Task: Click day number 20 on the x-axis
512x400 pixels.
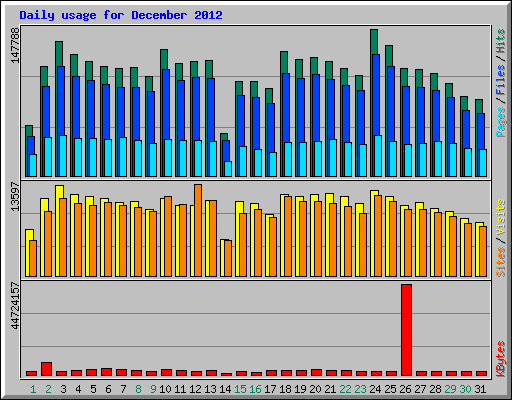Action: click(x=315, y=389)
